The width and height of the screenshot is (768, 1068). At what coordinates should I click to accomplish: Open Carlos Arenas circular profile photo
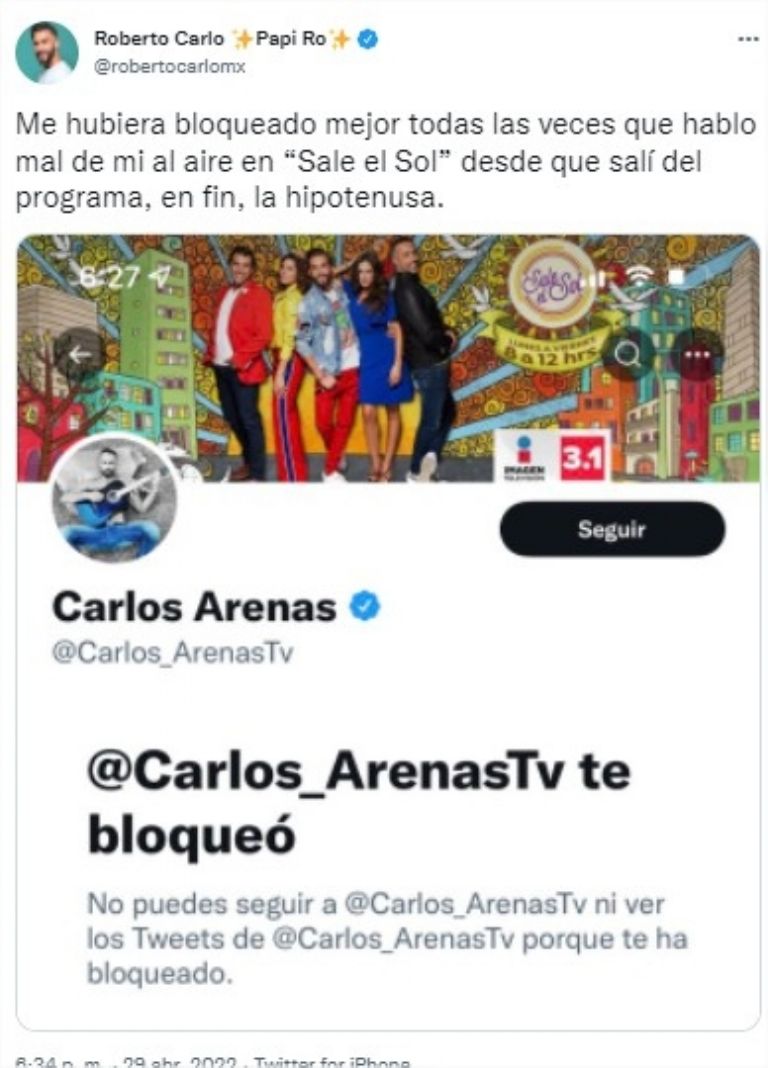point(114,497)
